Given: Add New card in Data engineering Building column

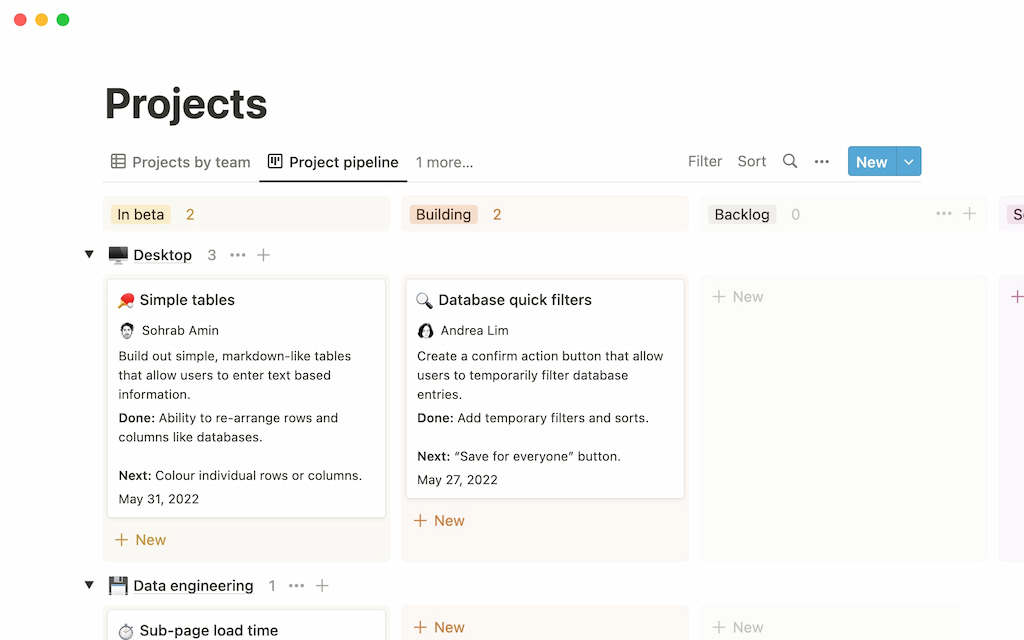Looking at the screenshot, I should click(439, 627).
